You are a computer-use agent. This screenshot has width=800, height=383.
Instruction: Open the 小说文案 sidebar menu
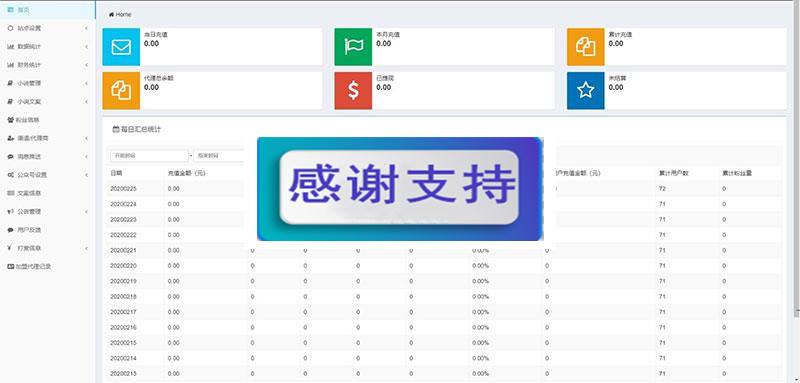pos(47,101)
